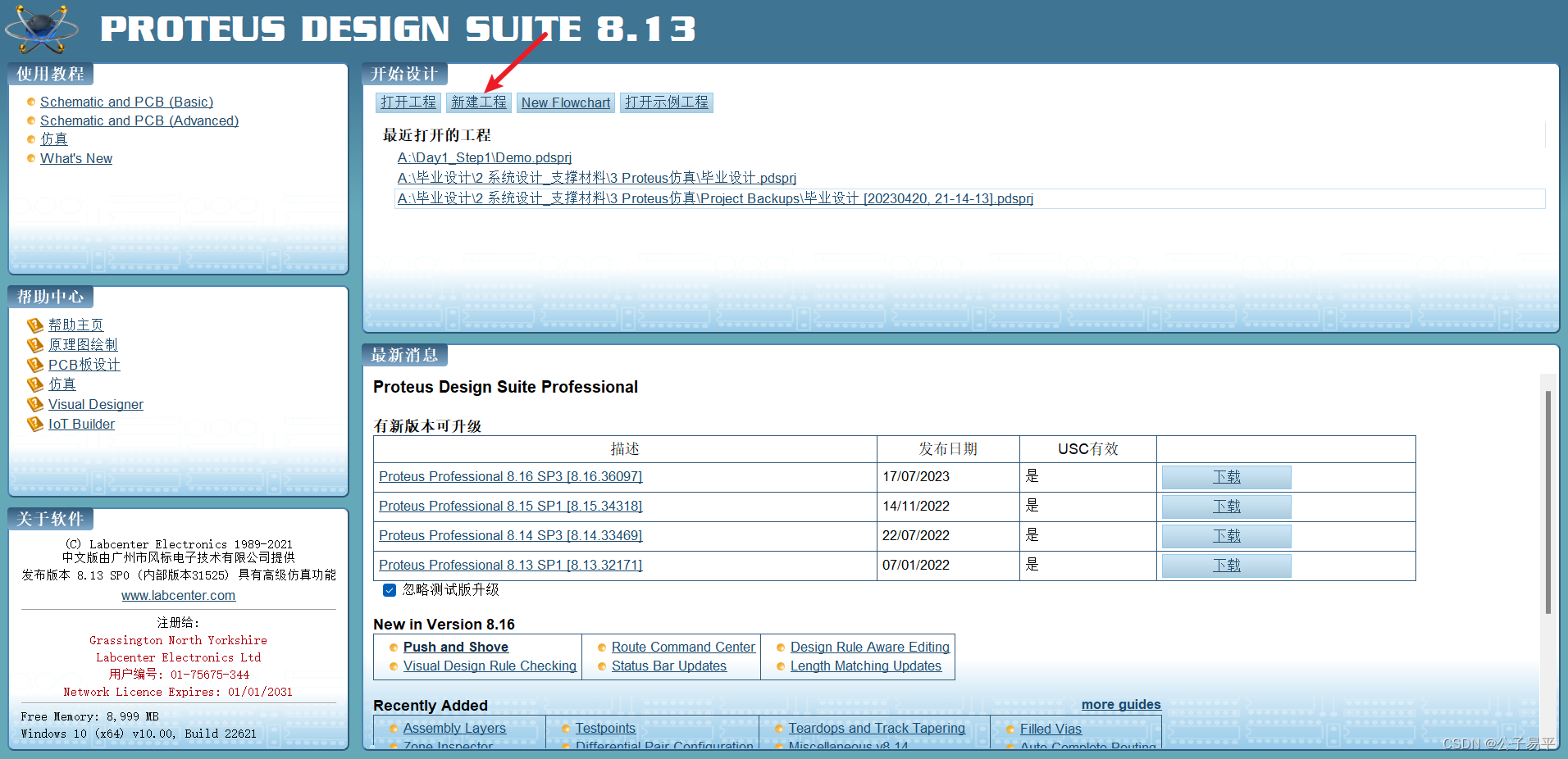Select the 开始设计 panel header
The width and height of the screenshot is (1568, 759).
coord(404,75)
